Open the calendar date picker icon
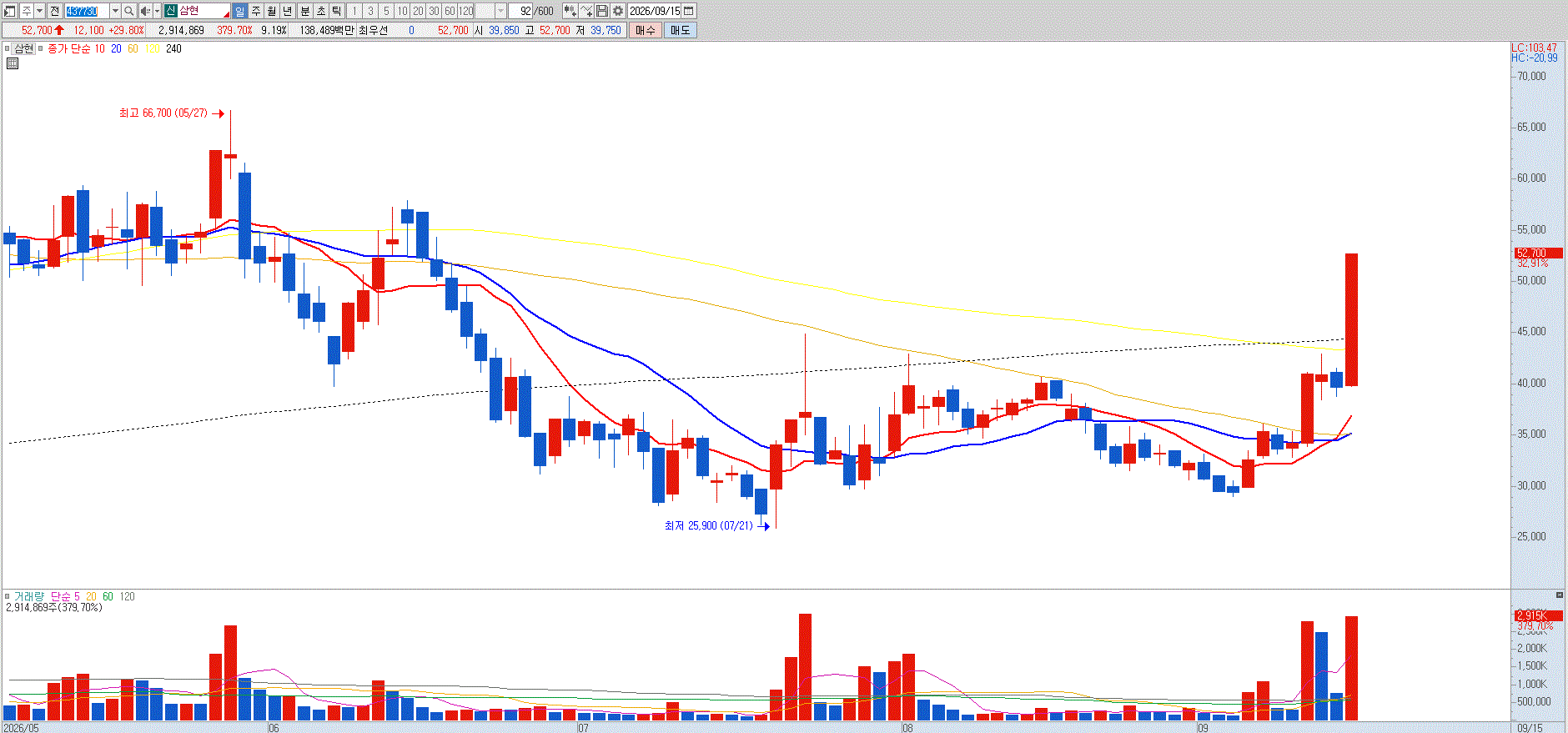The width and height of the screenshot is (1568, 733). 689,11
